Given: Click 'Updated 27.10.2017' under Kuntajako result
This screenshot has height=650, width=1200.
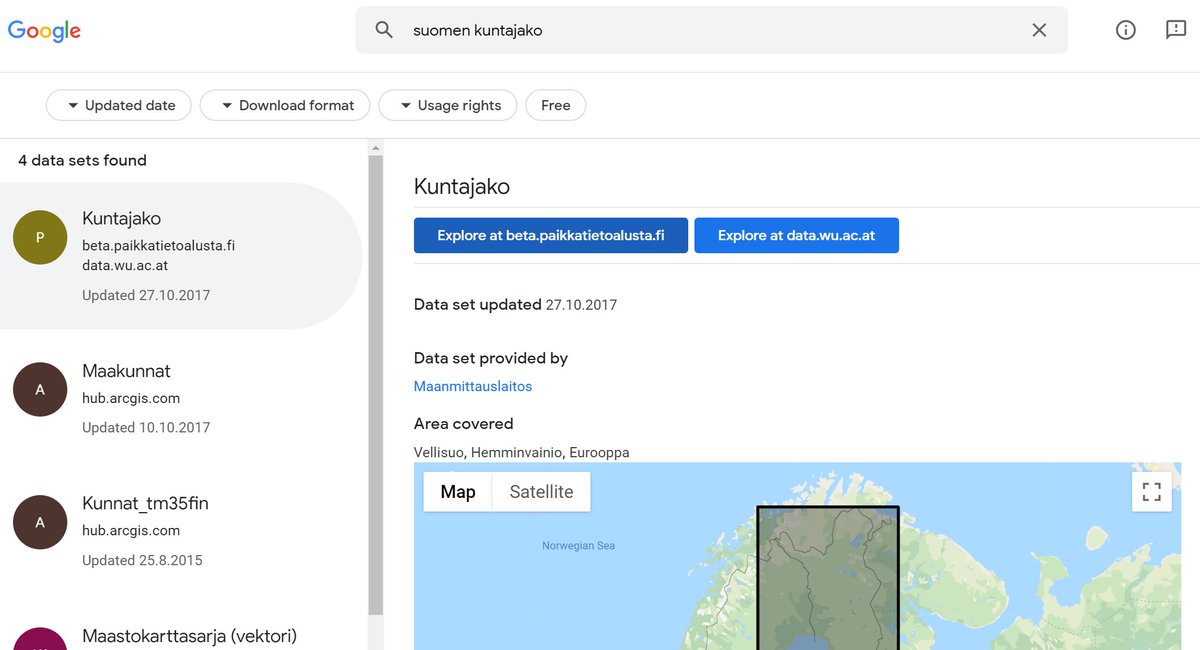Looking at the screenshot, I should pos(146,295).
